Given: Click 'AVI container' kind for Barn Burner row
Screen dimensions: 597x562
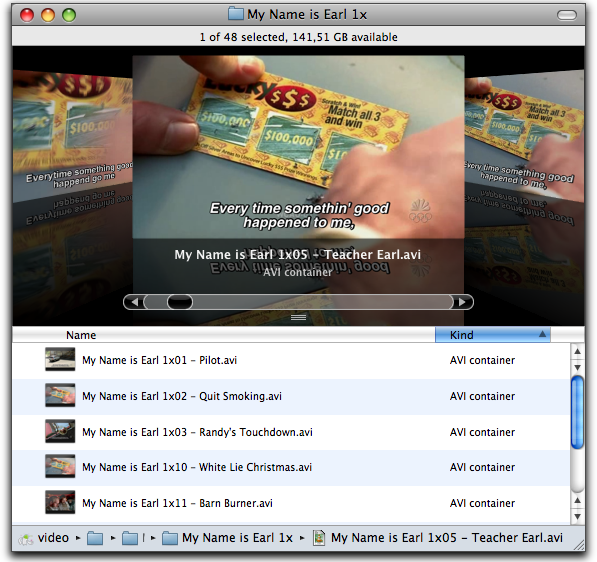Looking at the screenshot, I should point(482,503).
